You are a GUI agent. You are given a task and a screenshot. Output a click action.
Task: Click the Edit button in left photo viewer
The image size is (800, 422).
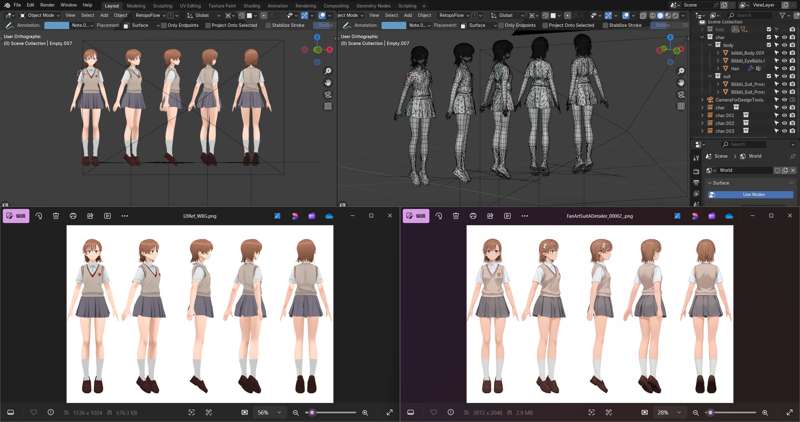pyautogui.click(x=16, y=216)
